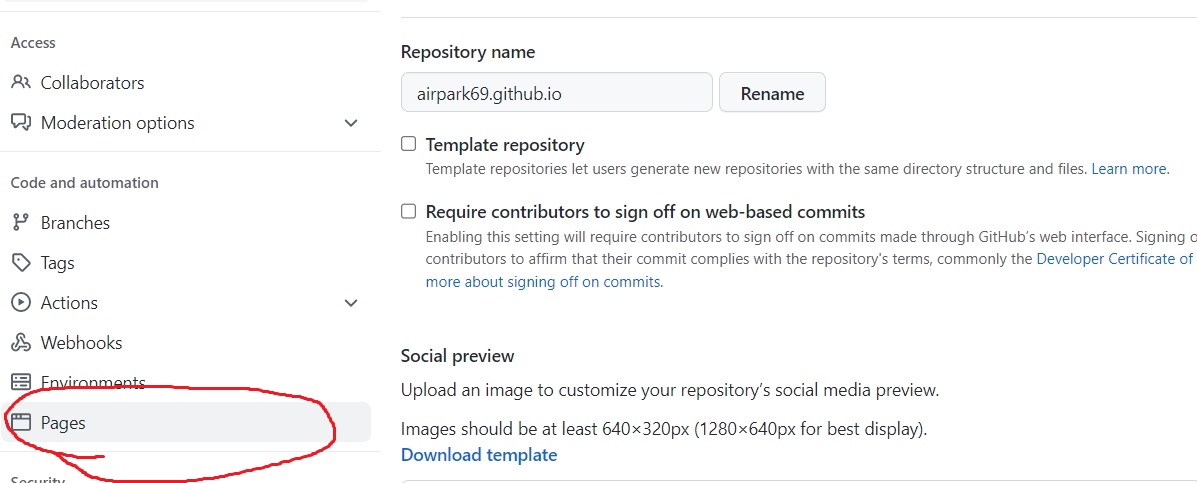Check Require contributors to sign off

[x=408, y=211]
